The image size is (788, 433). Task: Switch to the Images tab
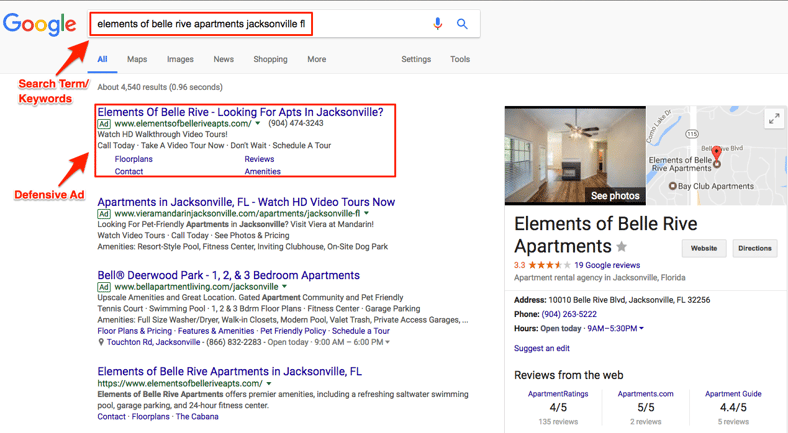click(180, 59)
